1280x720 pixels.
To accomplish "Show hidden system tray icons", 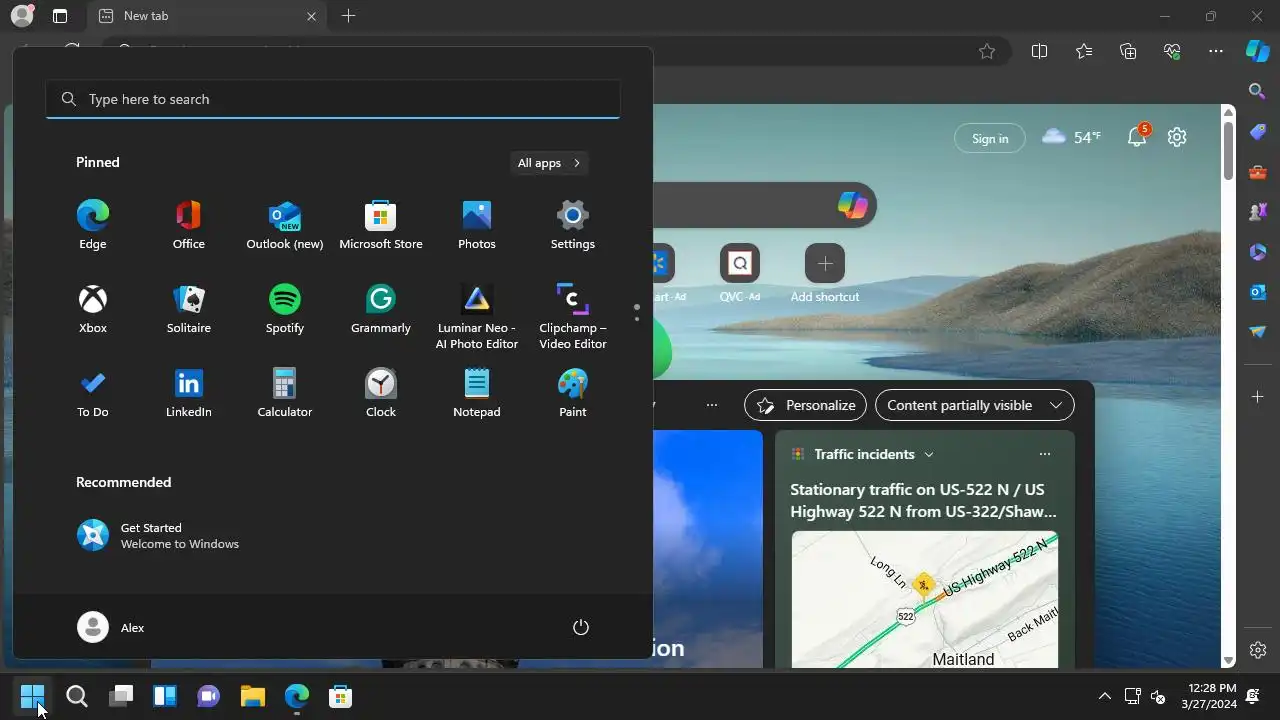I will 1105,696.
